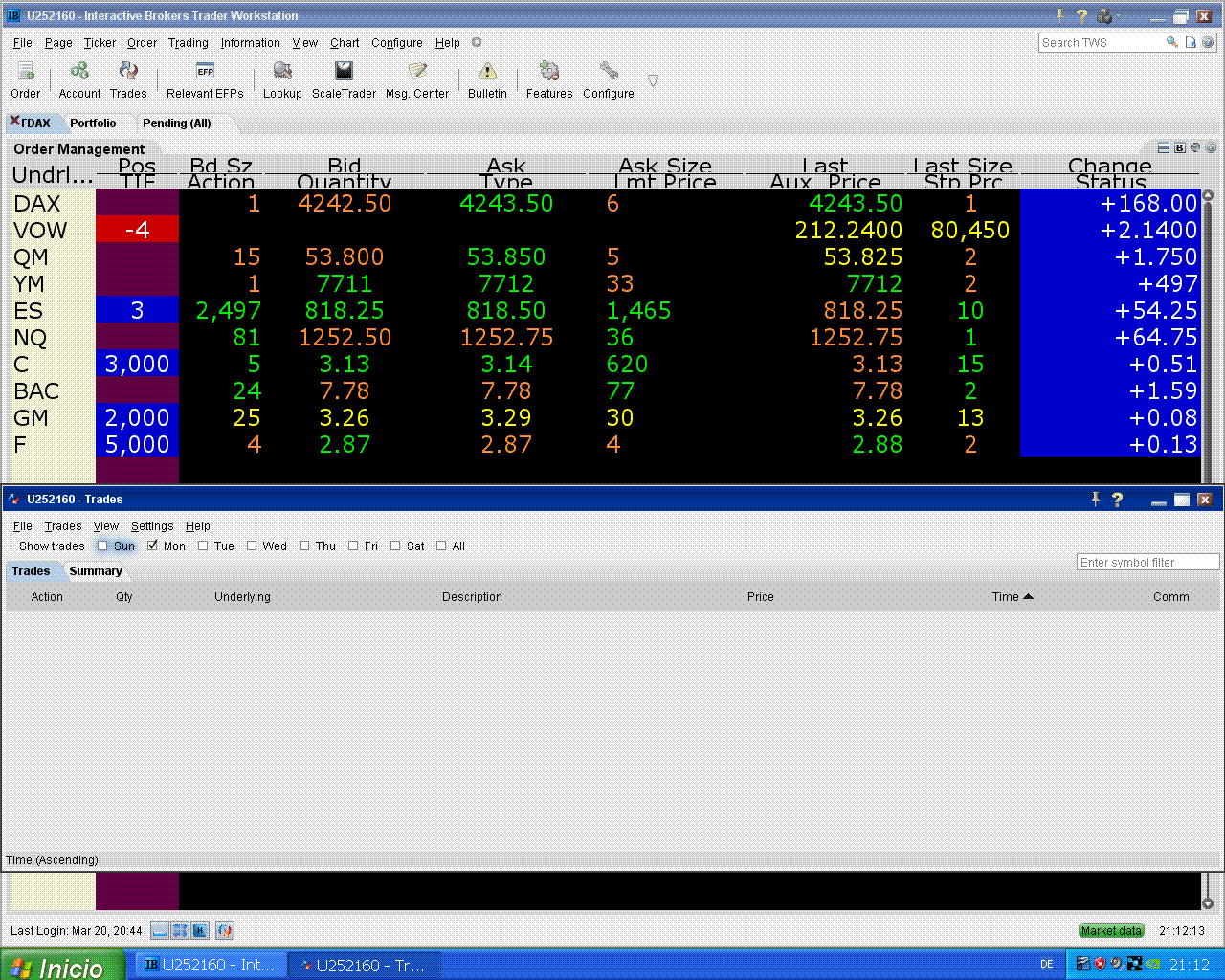Select the DAX ticker row
The width and height of the screenshot is (1225, 980).
(x=606, y=203)
